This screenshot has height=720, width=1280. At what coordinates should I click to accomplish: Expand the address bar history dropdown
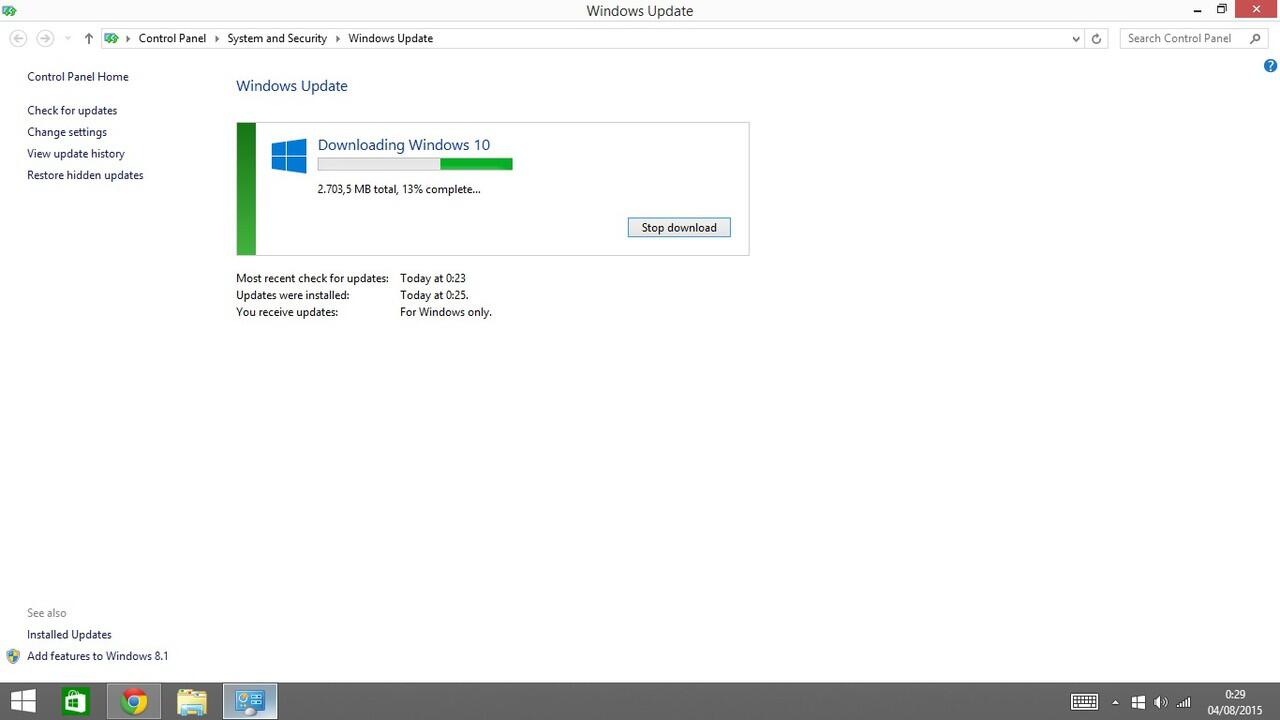[1076, 38]
